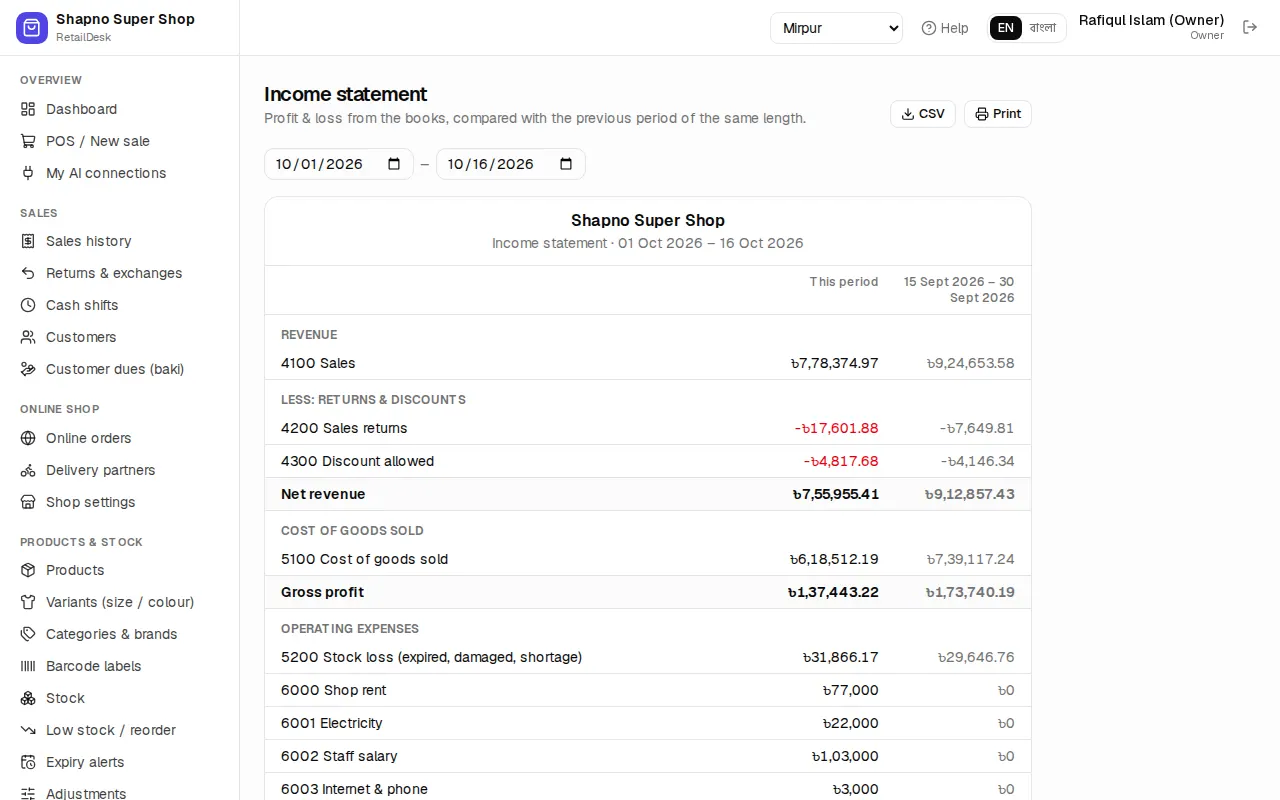Click the Online orders globe icon
Screen dimensions: 1280x800
pyautogui.click(x=28, y=438)
